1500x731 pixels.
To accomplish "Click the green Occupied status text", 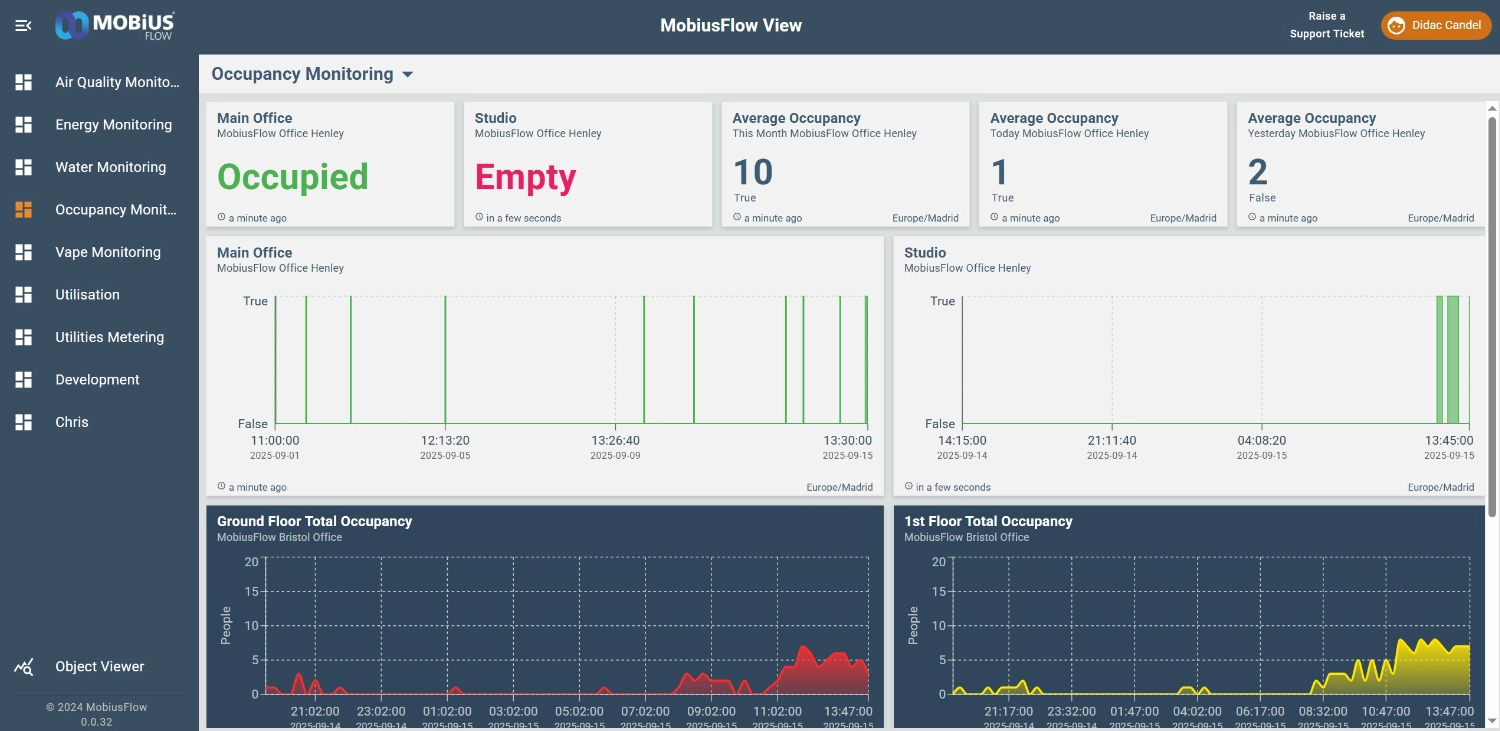I will (293, 177).
